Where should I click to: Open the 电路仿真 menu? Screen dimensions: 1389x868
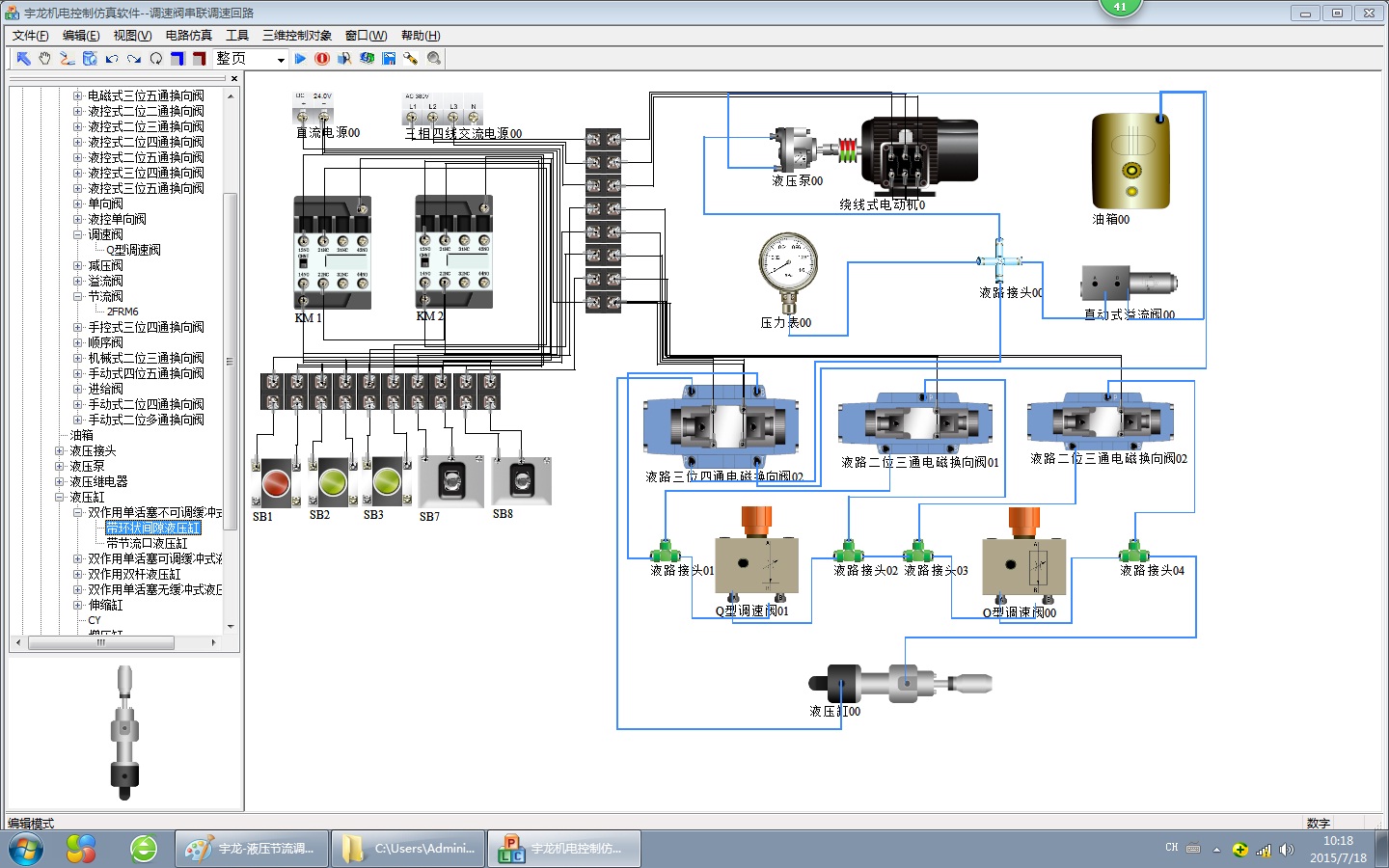point(189,36)
